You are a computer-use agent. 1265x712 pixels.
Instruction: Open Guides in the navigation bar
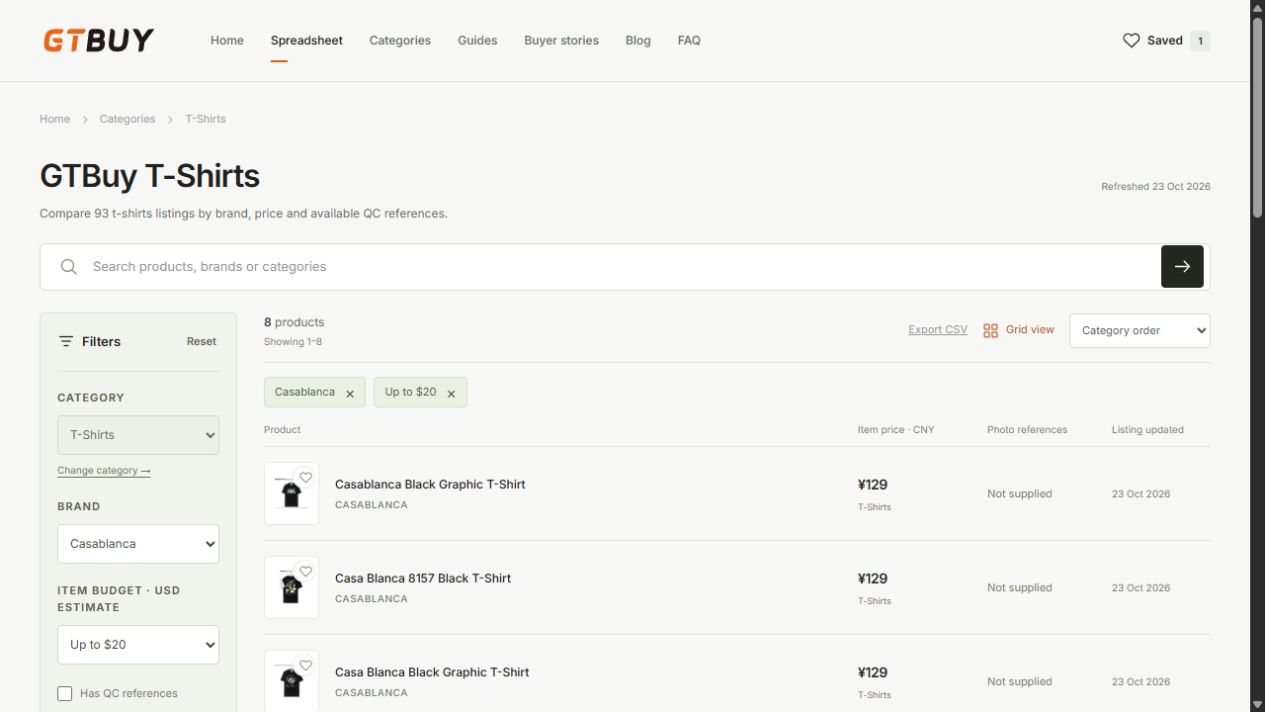click(477, 41)
